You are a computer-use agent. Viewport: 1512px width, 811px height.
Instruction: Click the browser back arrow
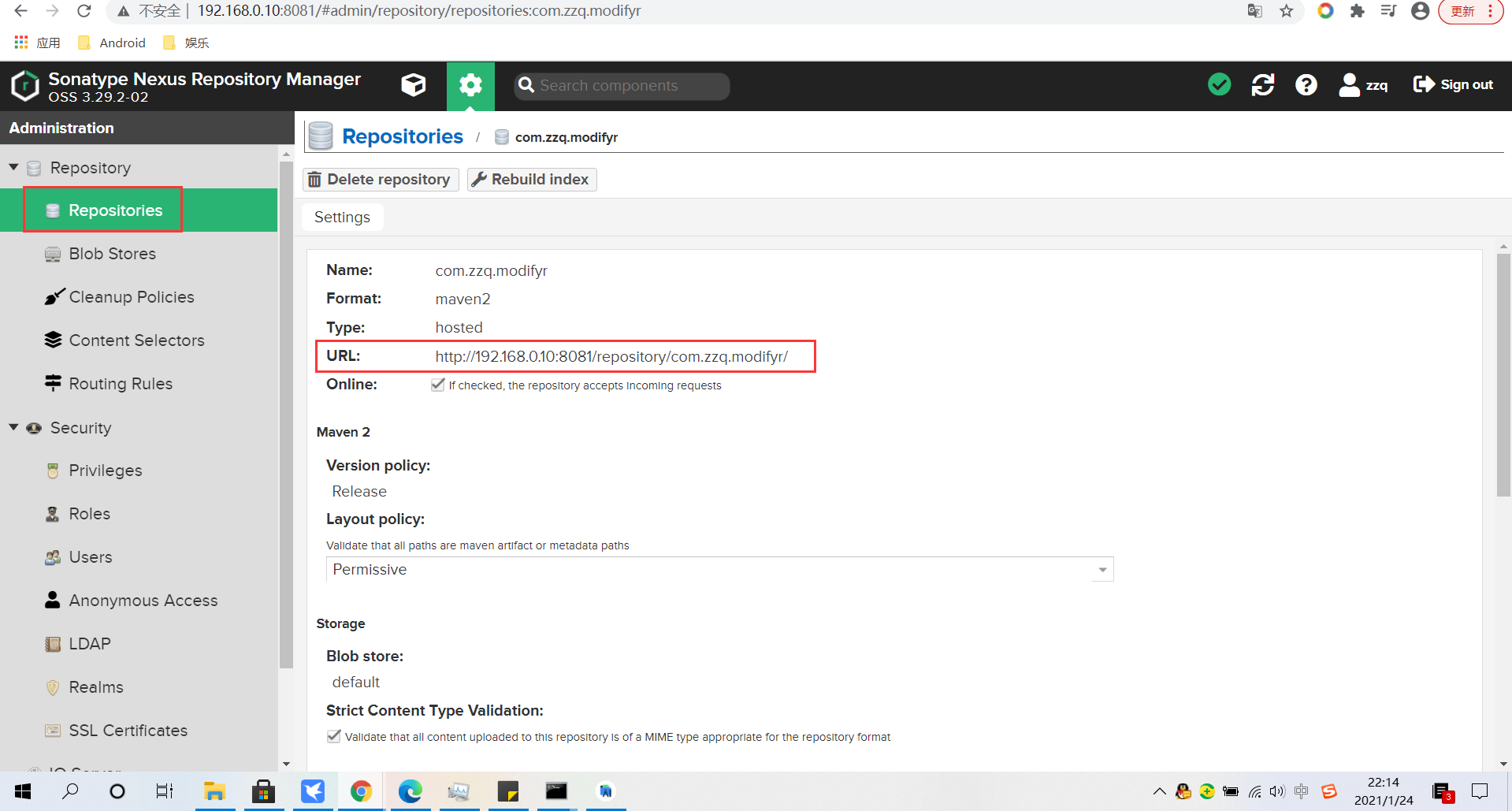[x=21, y=11]
